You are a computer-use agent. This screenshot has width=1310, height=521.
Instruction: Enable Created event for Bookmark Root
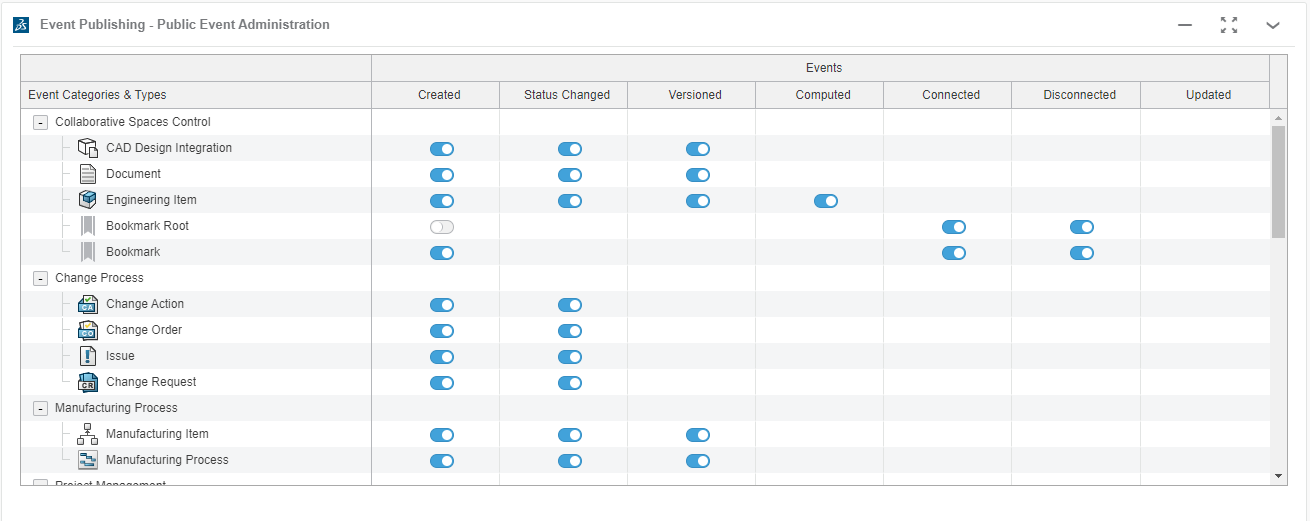pyautogui.click(x=441, y=227)
